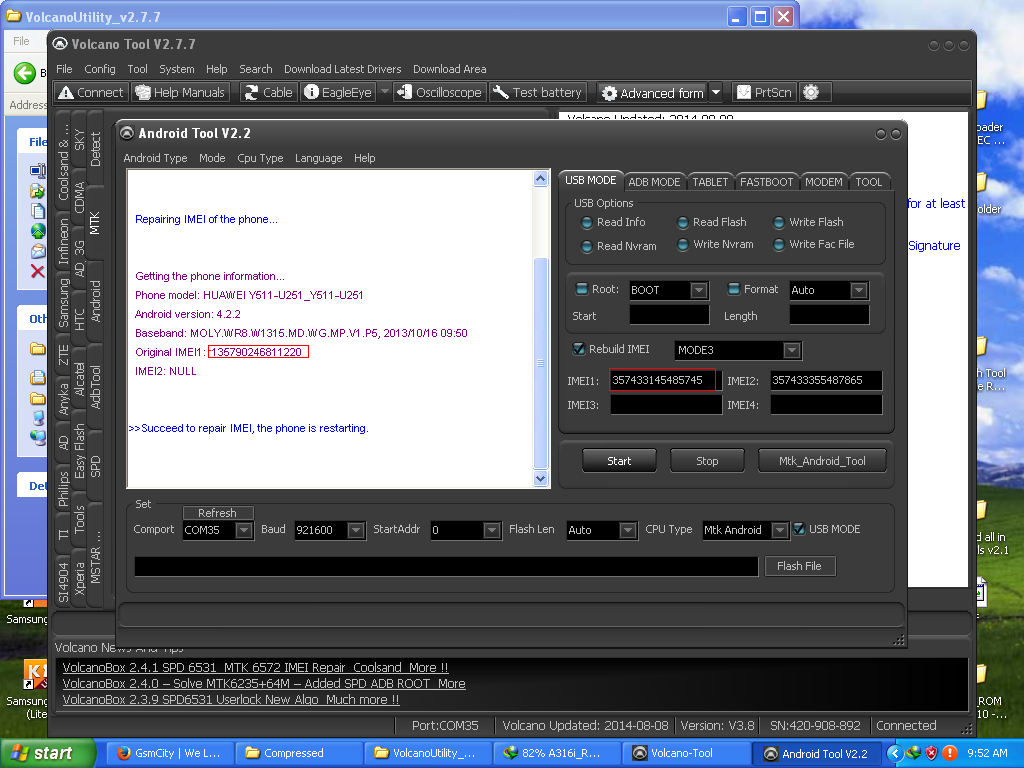Click the IMEI2 input field

pos(826,381)
